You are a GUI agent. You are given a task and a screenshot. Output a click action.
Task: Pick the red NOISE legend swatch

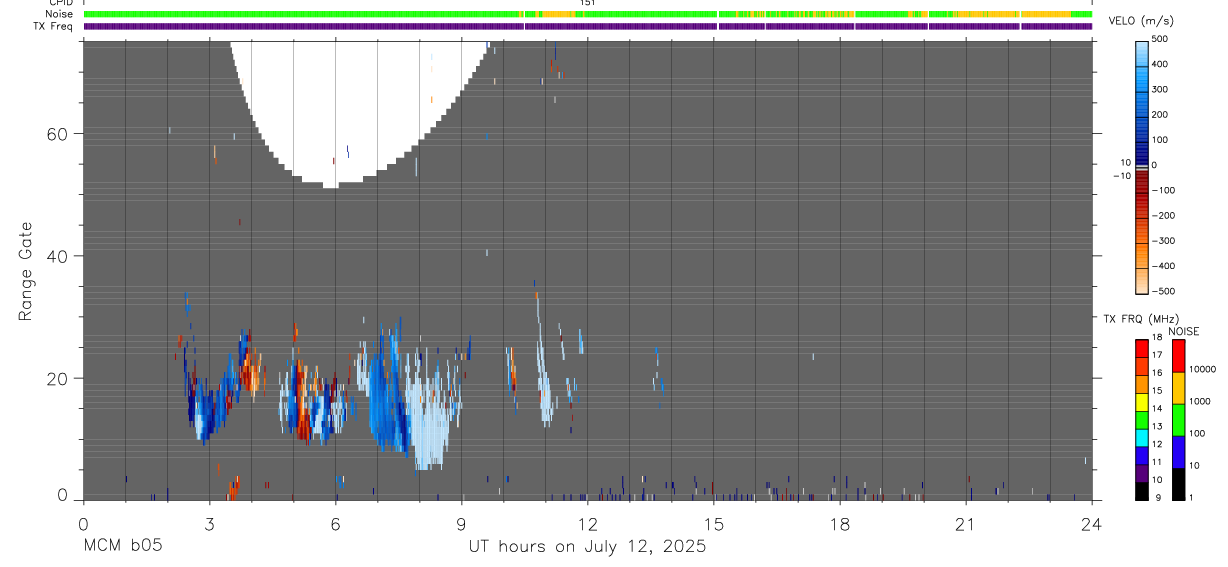[x=1179, y=356]
